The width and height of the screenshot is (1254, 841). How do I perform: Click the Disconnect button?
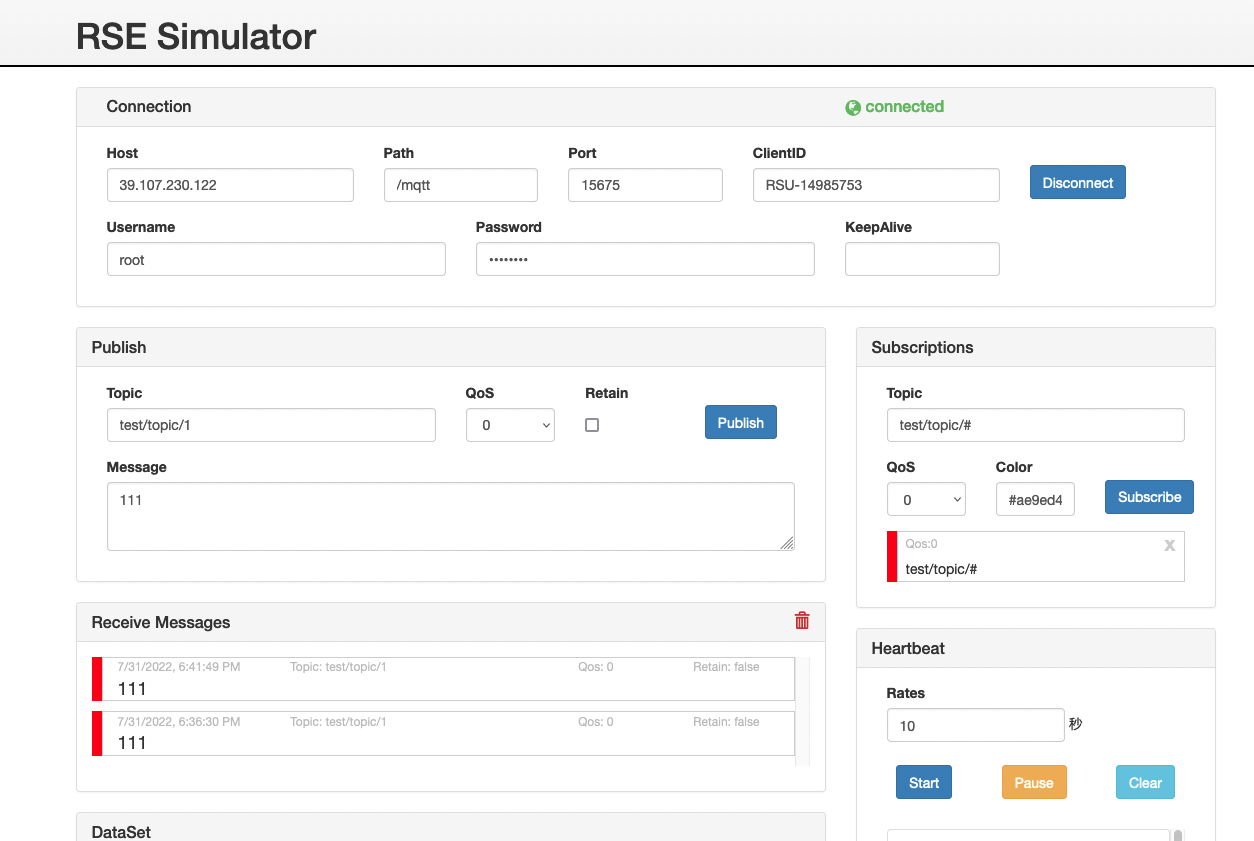coord(1077,182)
